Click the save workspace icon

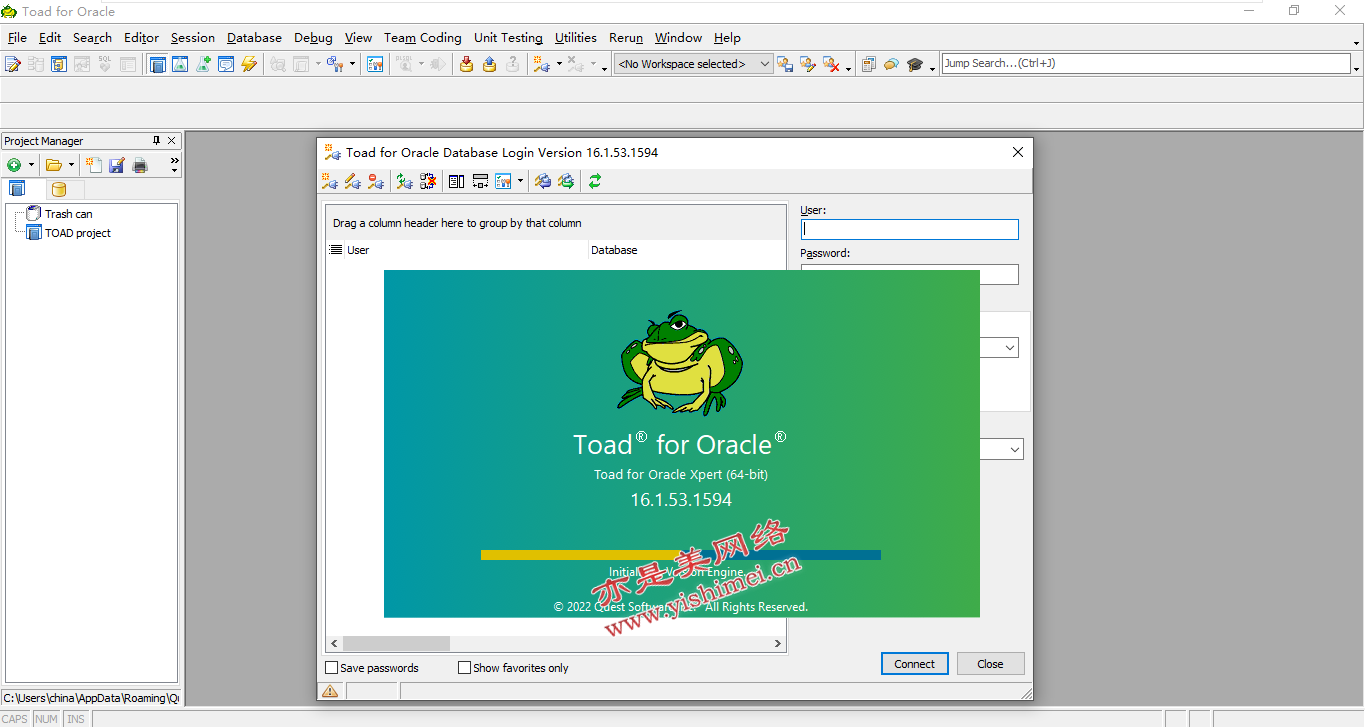pyautogui.click(x=785, y=64)
